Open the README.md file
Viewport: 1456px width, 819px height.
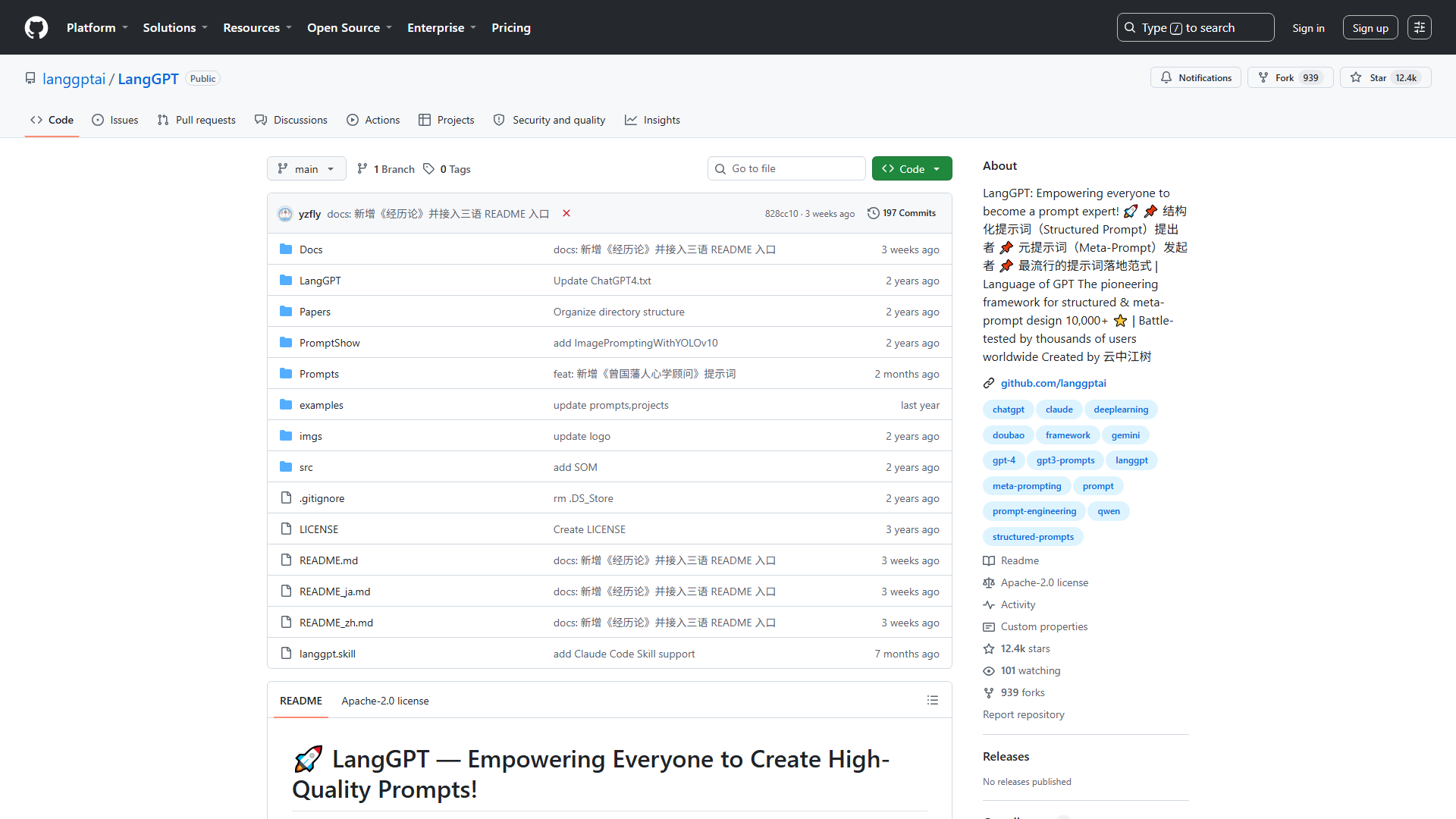(x=328, y=560)
